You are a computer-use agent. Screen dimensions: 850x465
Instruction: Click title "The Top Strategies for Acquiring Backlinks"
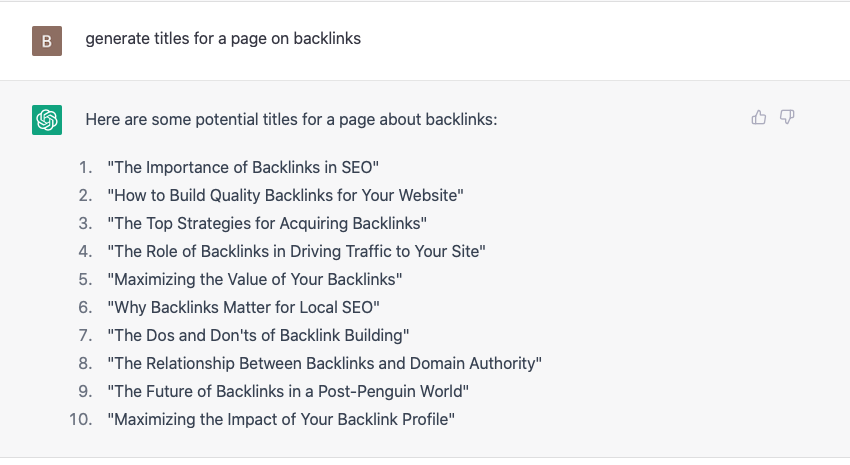(267, 223)
